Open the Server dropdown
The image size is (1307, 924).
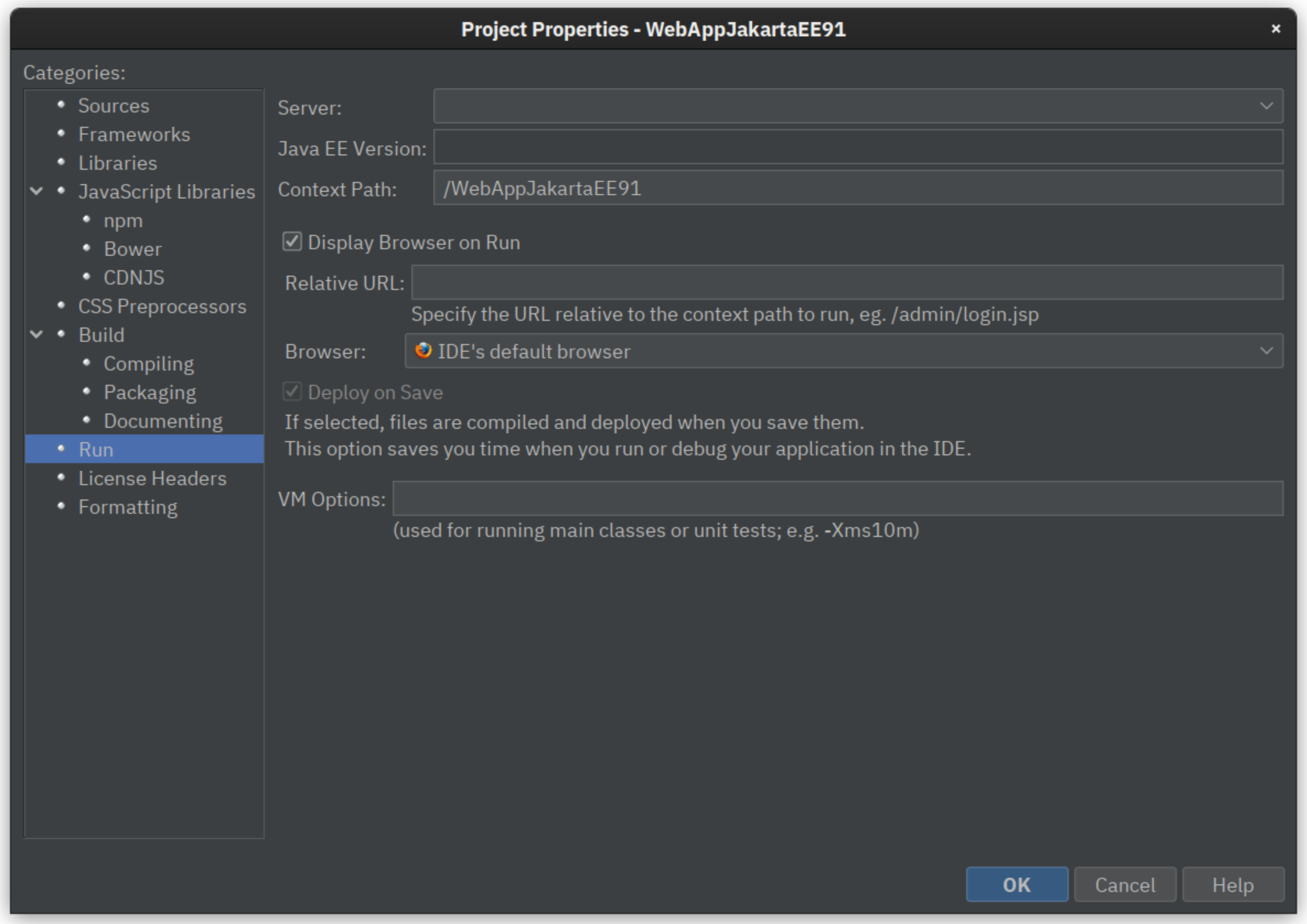tap(1267, 106)
